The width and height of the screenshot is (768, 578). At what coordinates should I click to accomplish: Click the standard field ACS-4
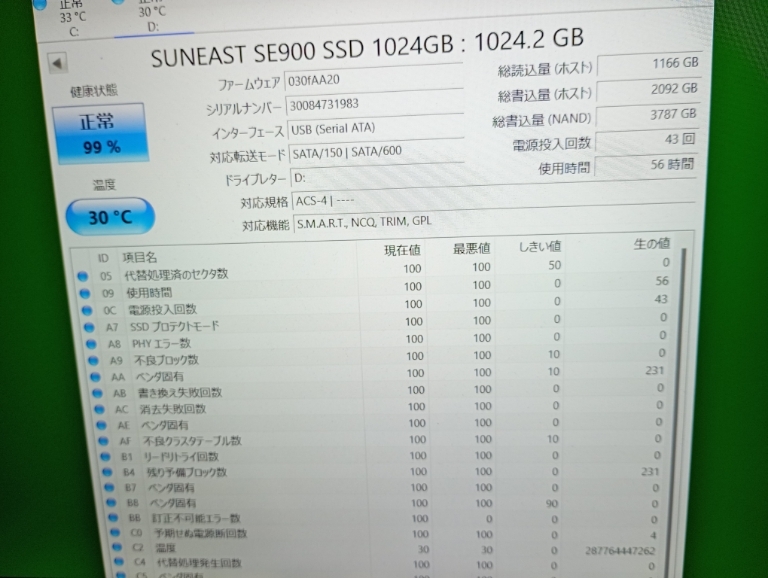pos(493,199)
